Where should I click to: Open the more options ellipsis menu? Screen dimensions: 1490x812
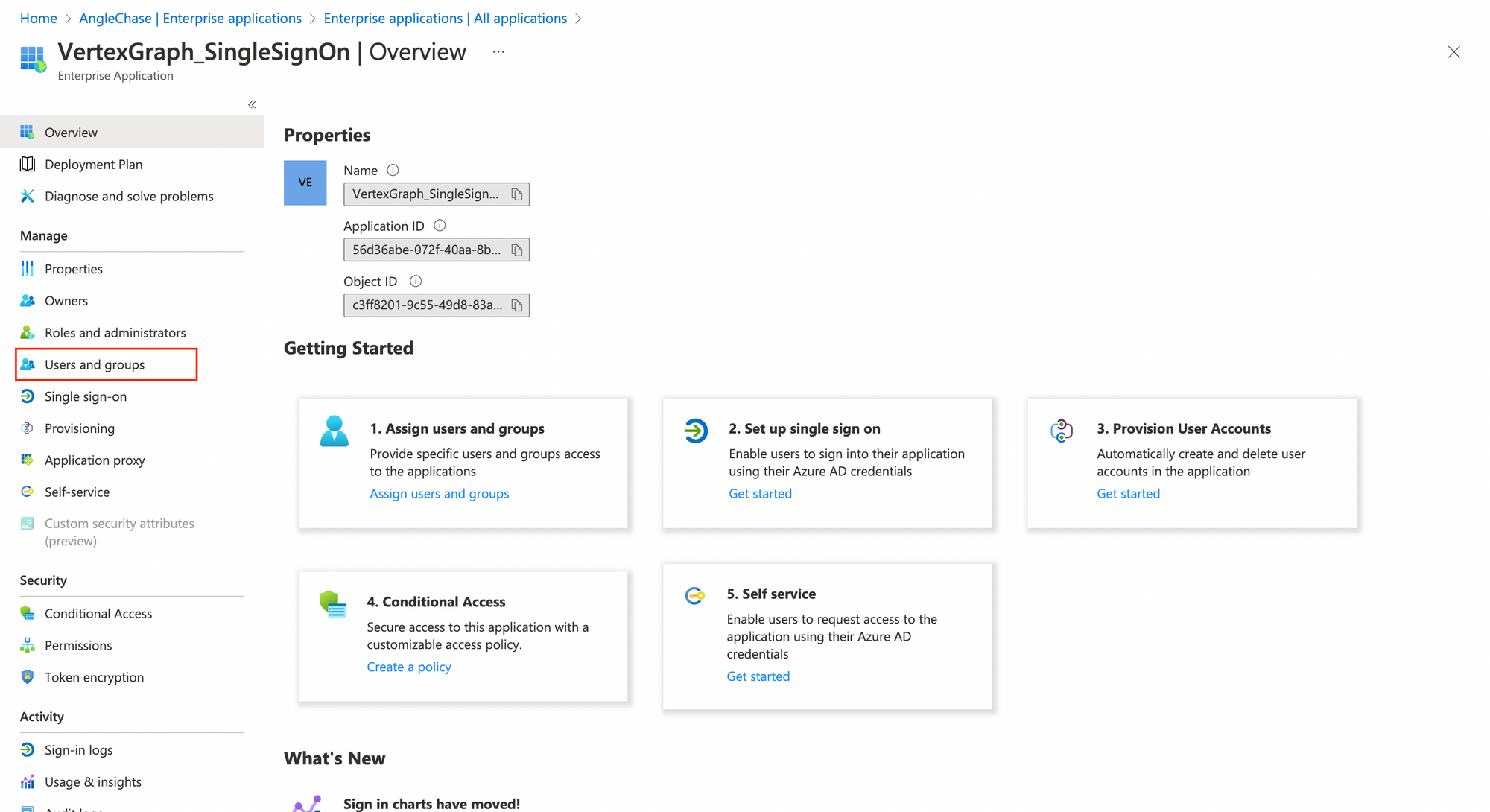point(498,51)
